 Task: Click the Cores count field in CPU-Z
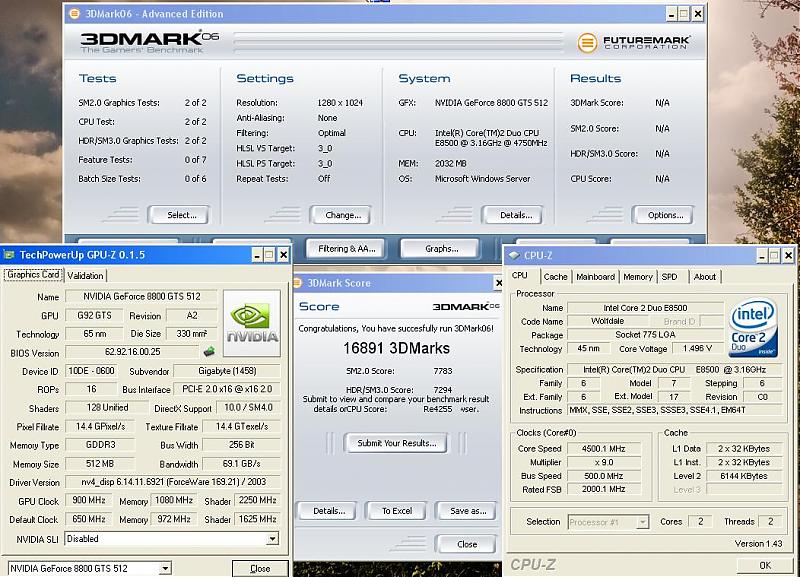701,521
